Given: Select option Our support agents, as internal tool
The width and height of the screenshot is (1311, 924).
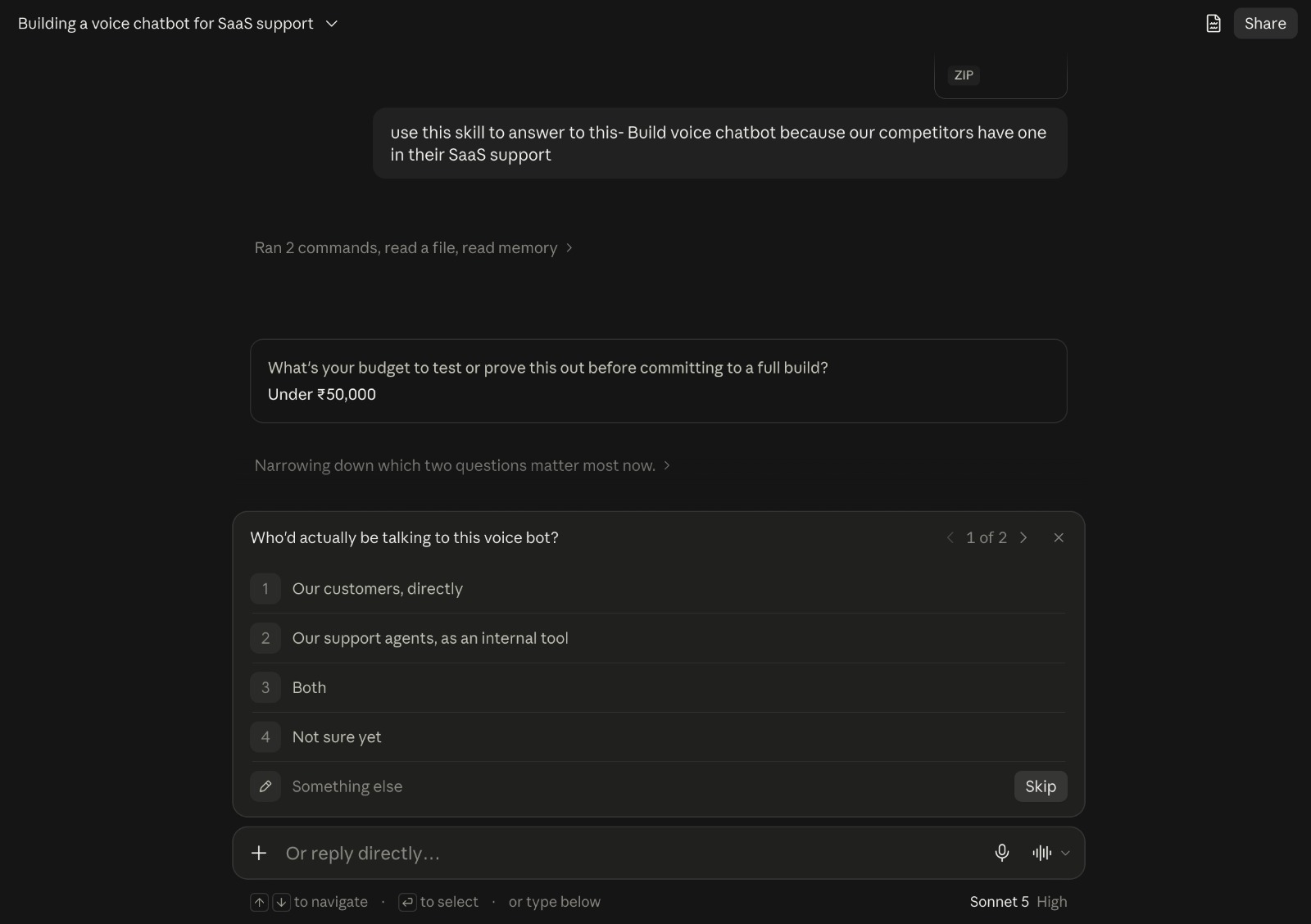Looking at the screenshot, I should pyautogui.click(x=658, y=638).
